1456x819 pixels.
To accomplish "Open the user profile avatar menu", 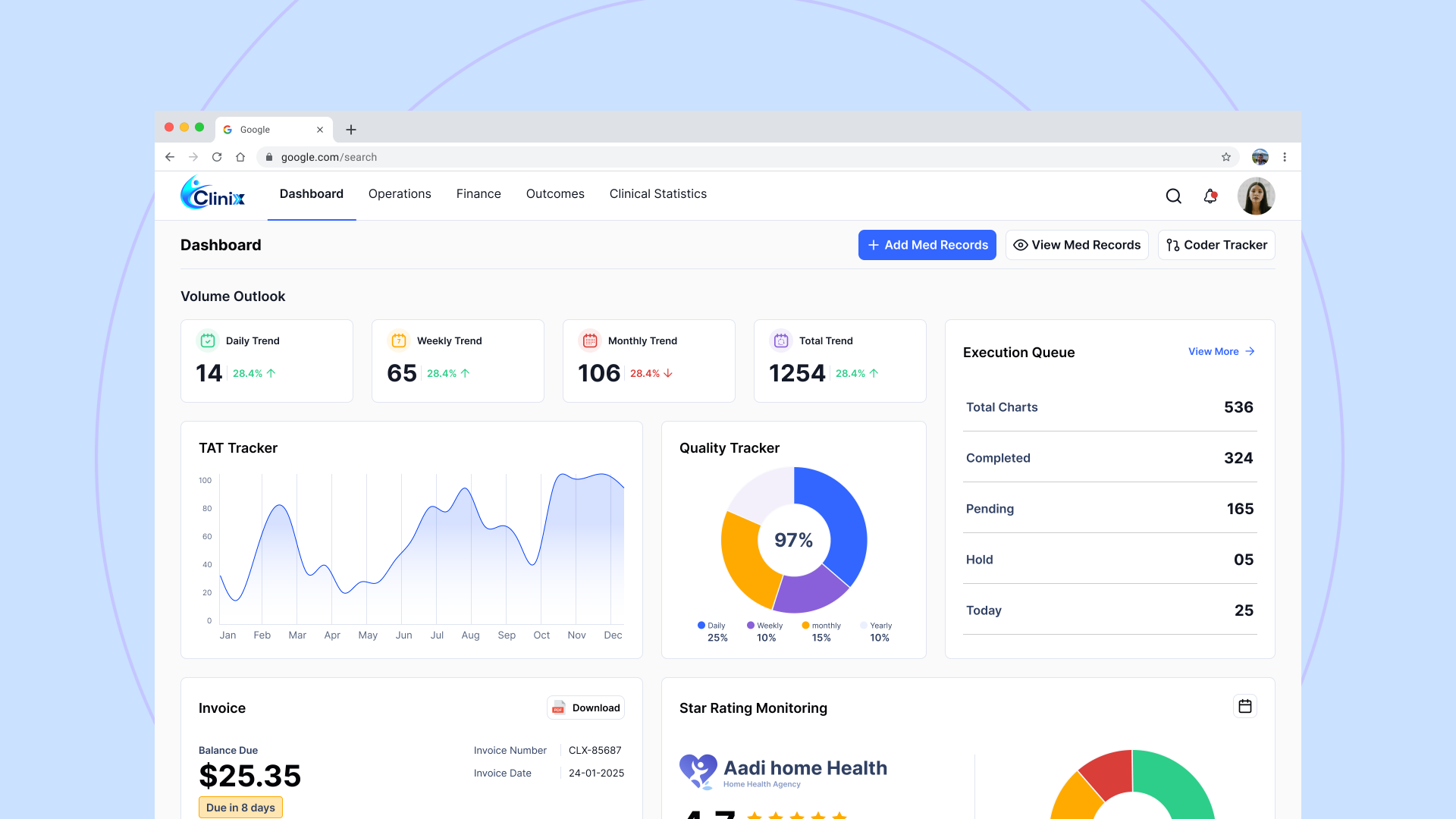I will (1256, 196).
